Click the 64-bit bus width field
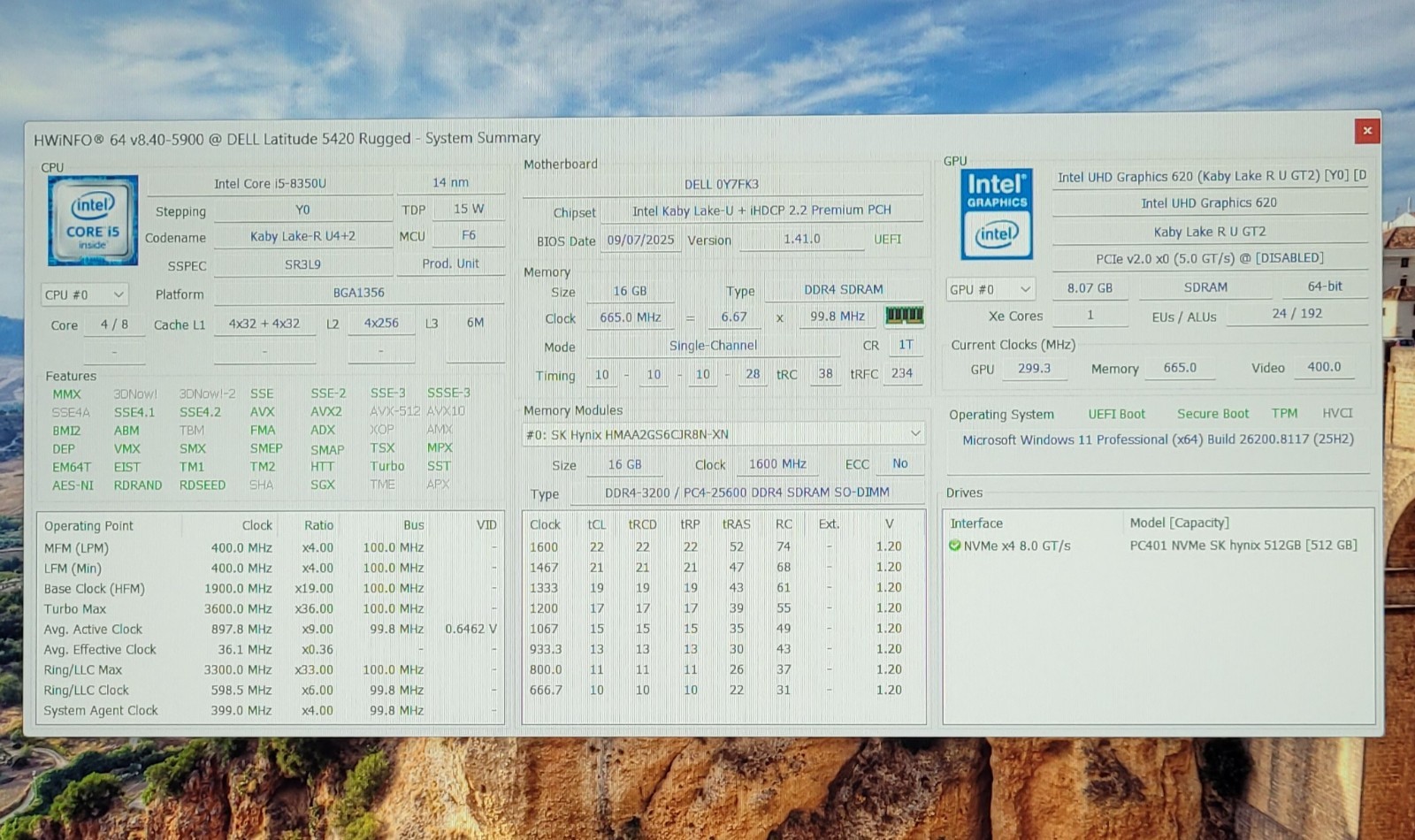 [1325, 286]
